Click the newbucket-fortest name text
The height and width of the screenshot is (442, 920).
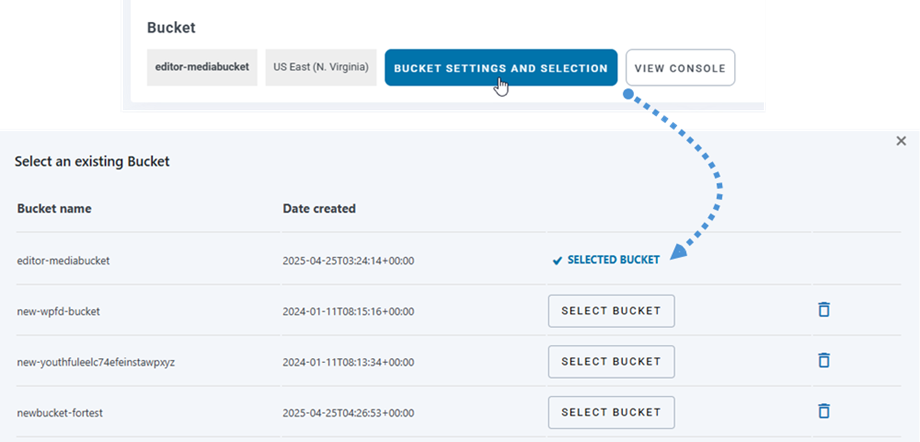point(61,412)
